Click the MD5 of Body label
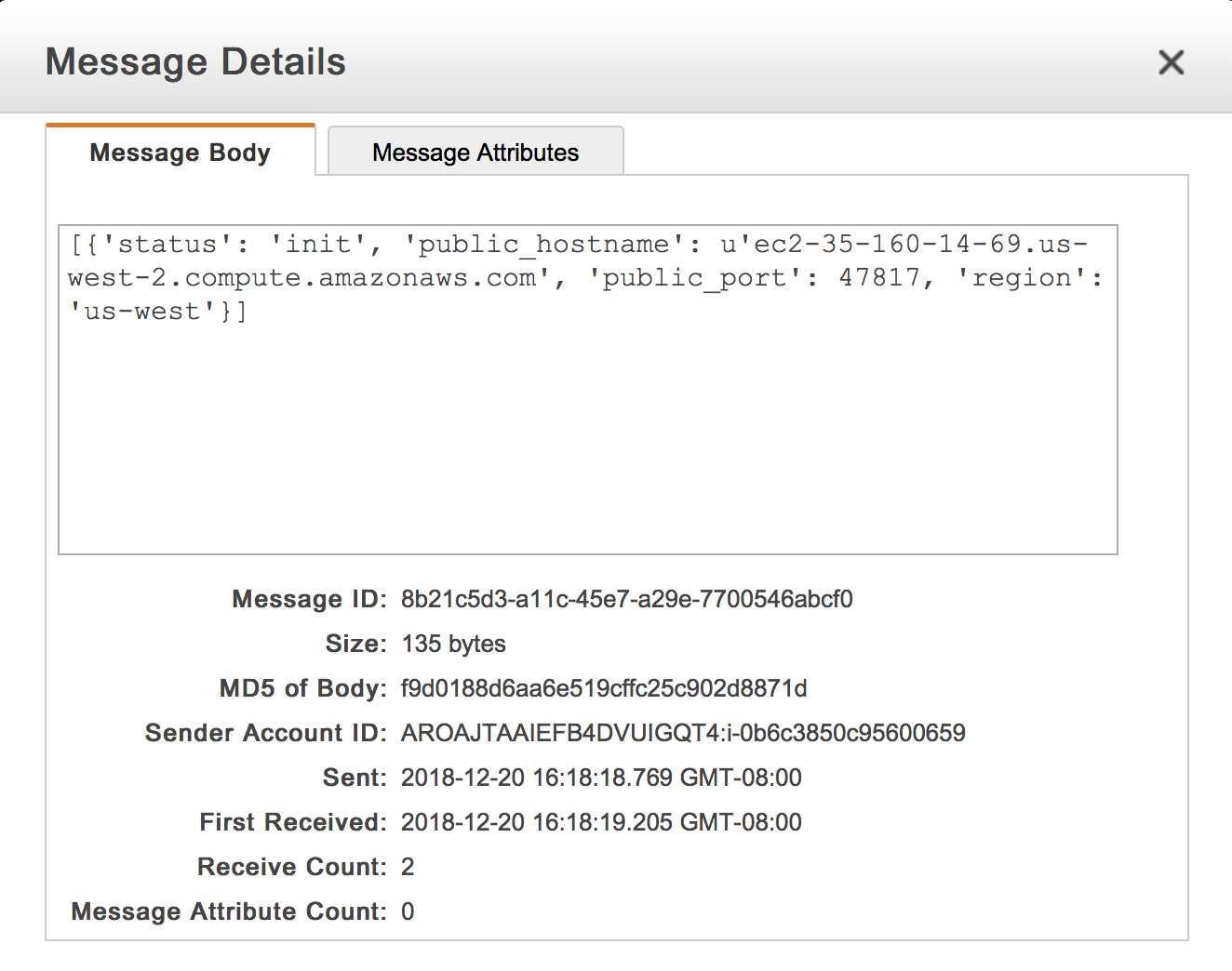1232x971 pixels. pos(302,688)
